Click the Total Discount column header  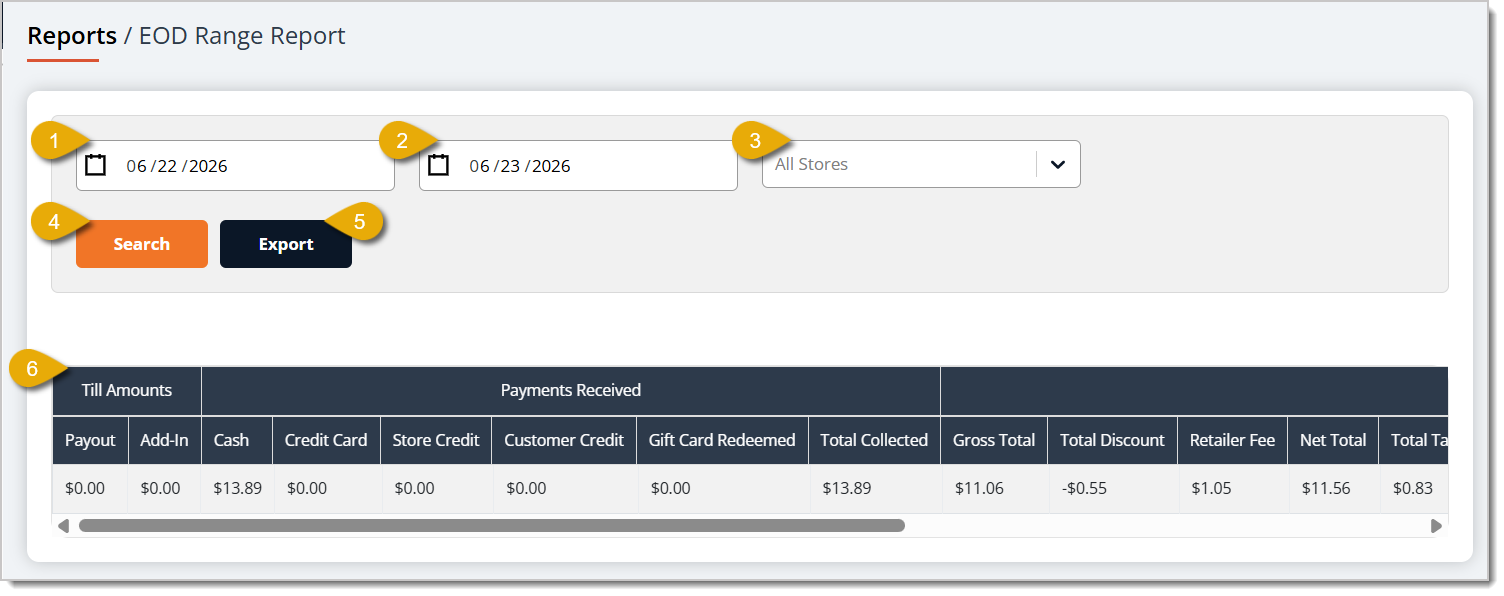[x=1112, y=440]
